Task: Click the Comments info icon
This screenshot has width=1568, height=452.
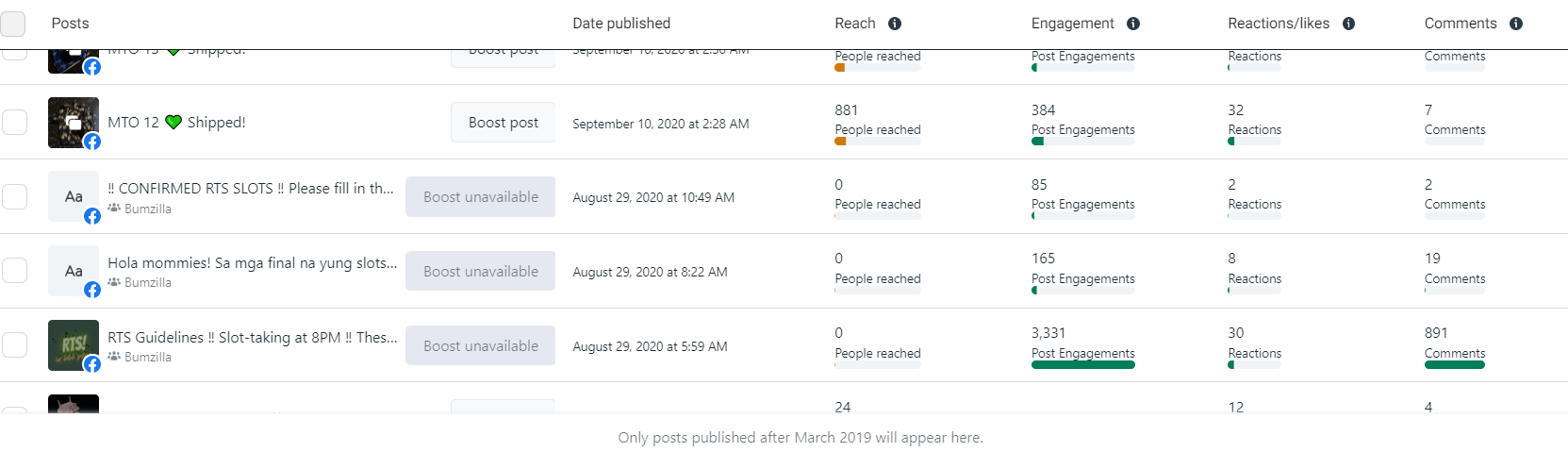Action: (1516, 24)
